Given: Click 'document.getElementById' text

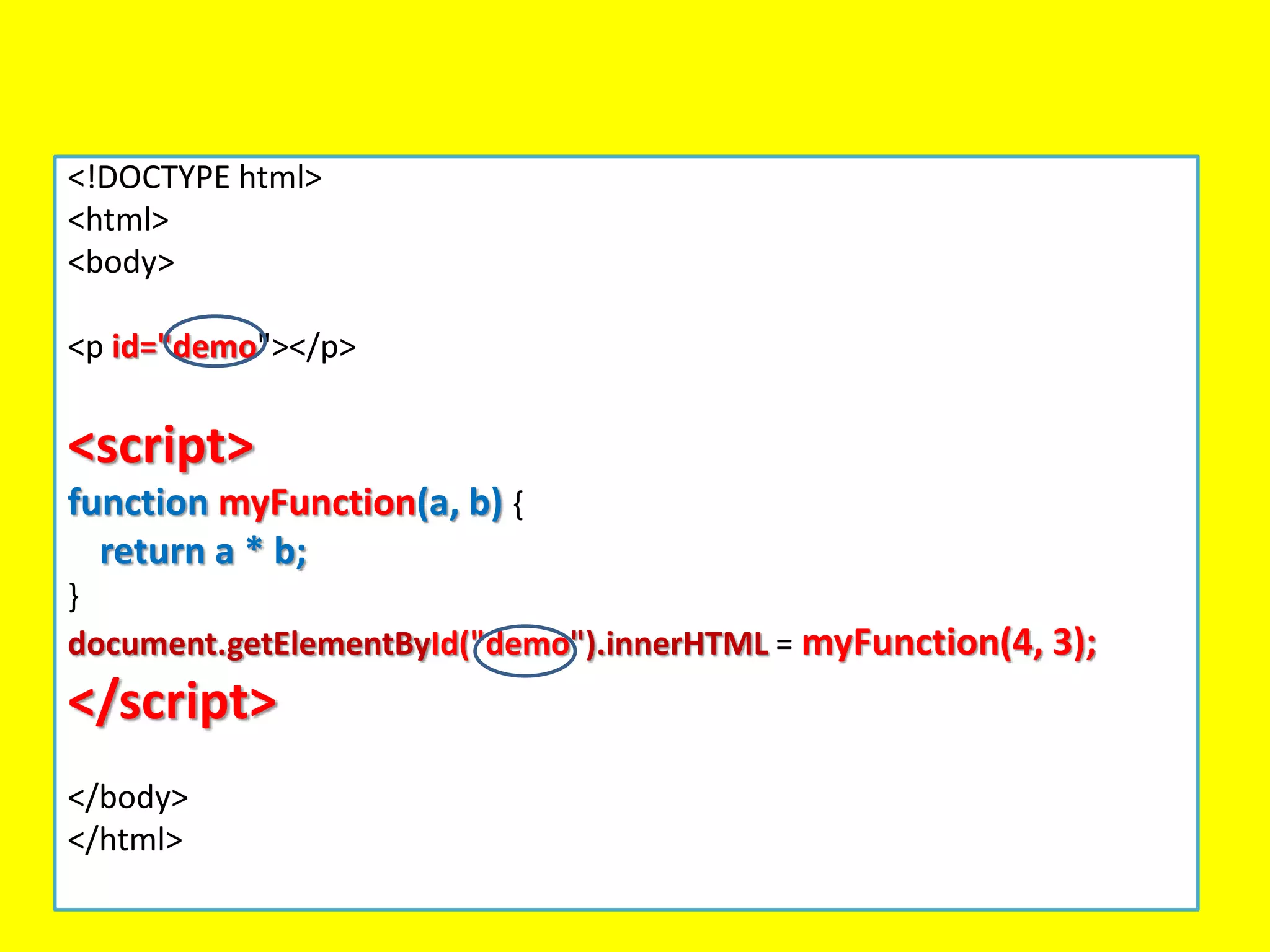Looking at the screenshot, I should coord(263,645).
